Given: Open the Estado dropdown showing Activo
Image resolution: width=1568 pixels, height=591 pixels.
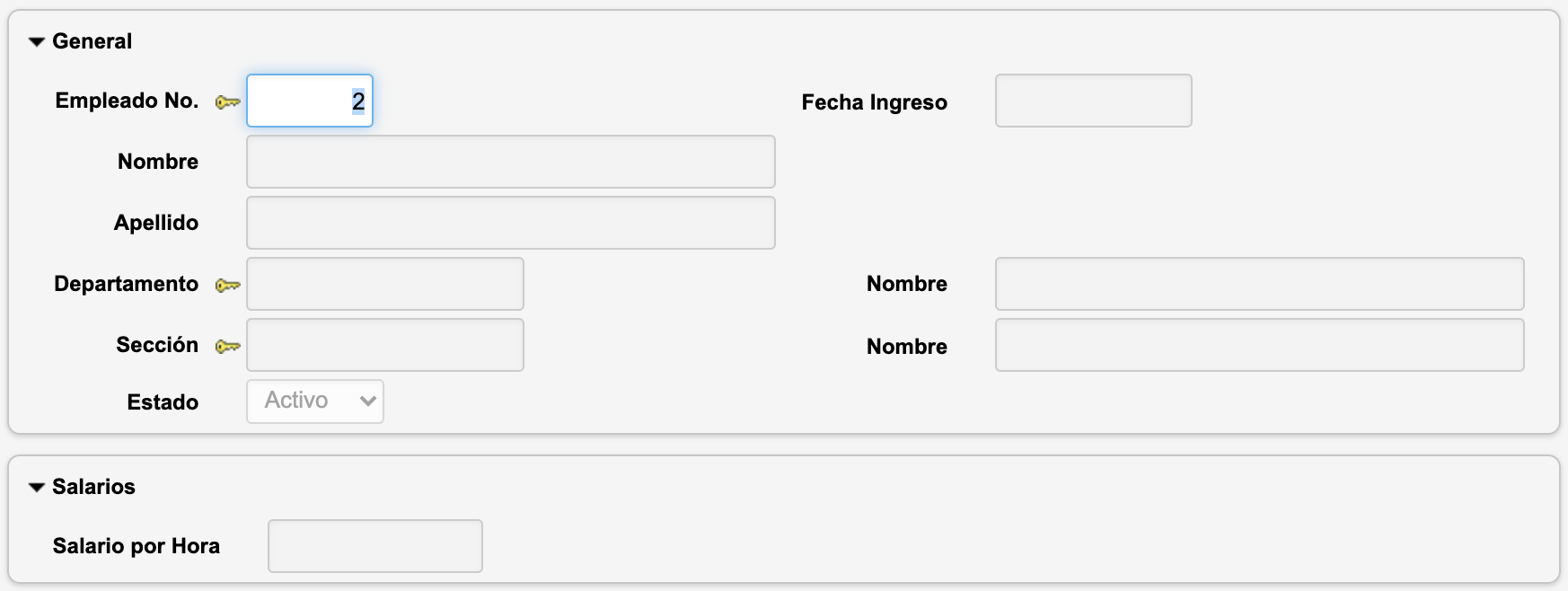Looking at the screenshot, I should (315, 401).
